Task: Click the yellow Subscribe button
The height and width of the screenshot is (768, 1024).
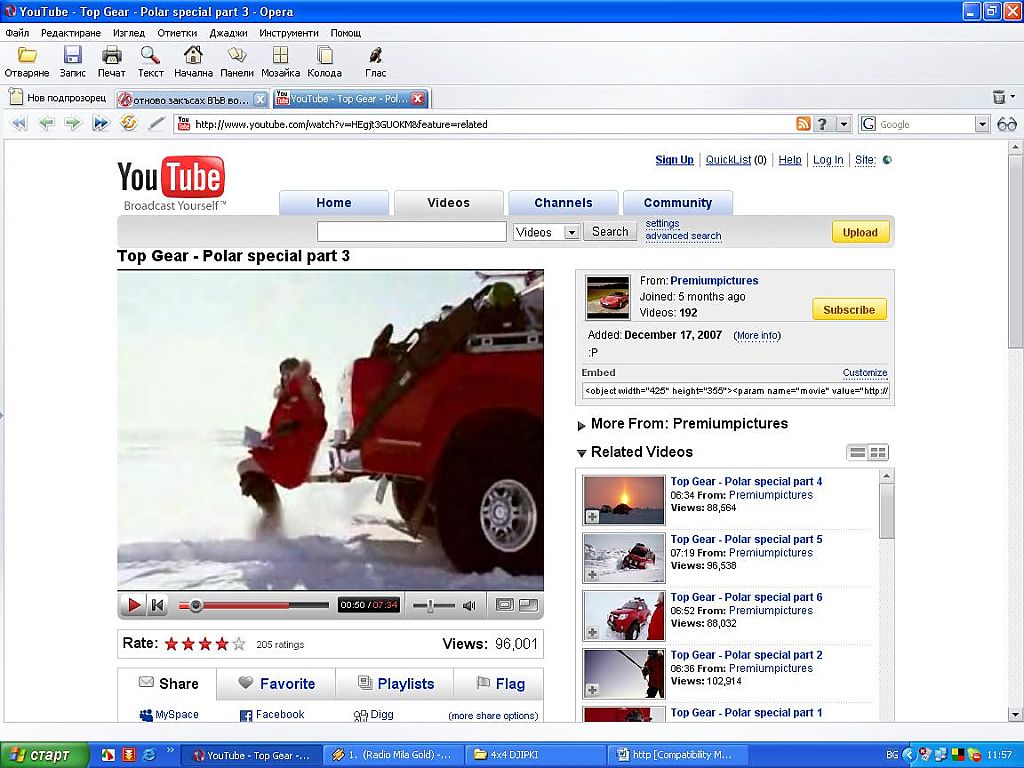Action: (x=849, y=310)
